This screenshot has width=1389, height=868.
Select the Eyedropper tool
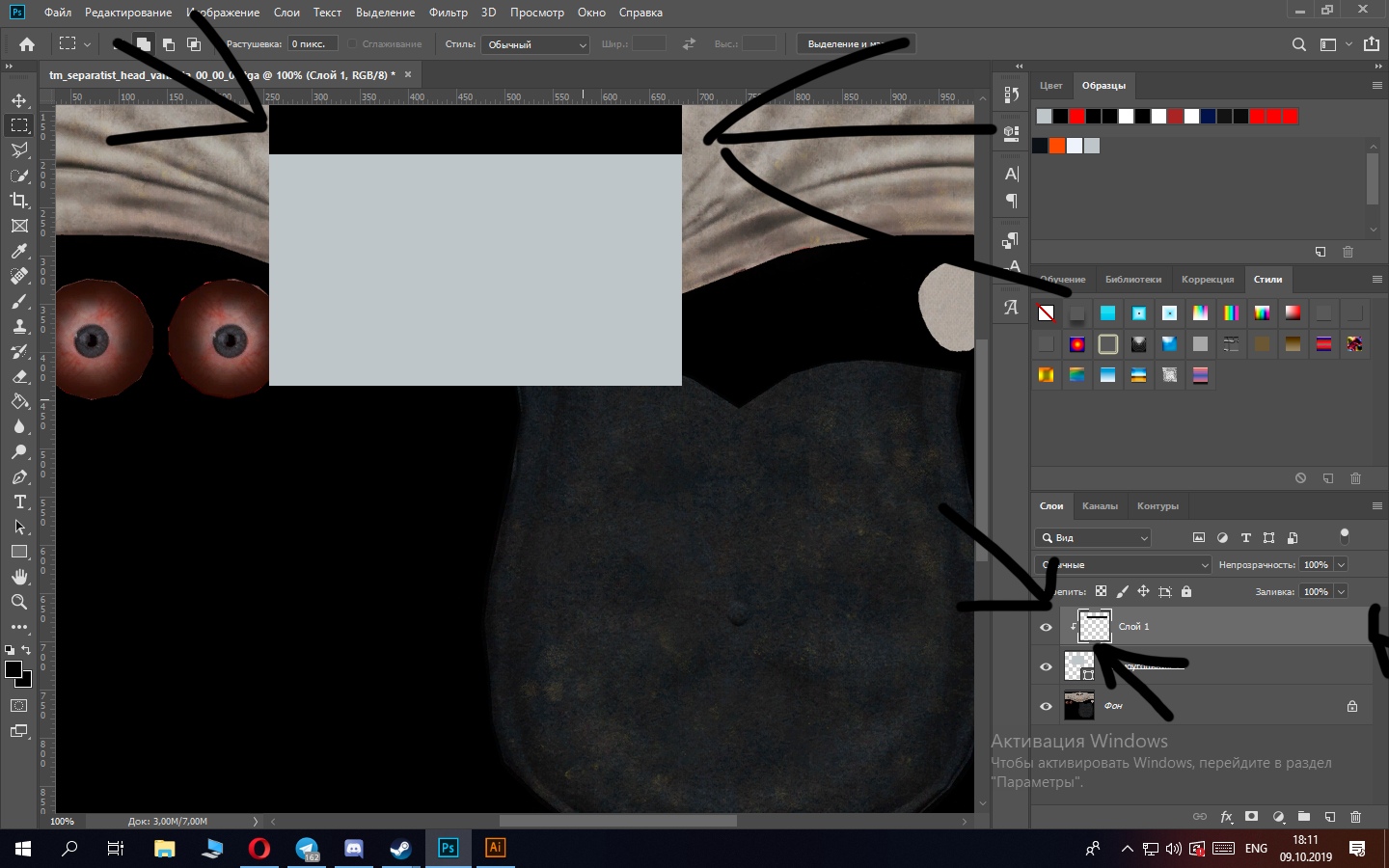pos(19,251)
